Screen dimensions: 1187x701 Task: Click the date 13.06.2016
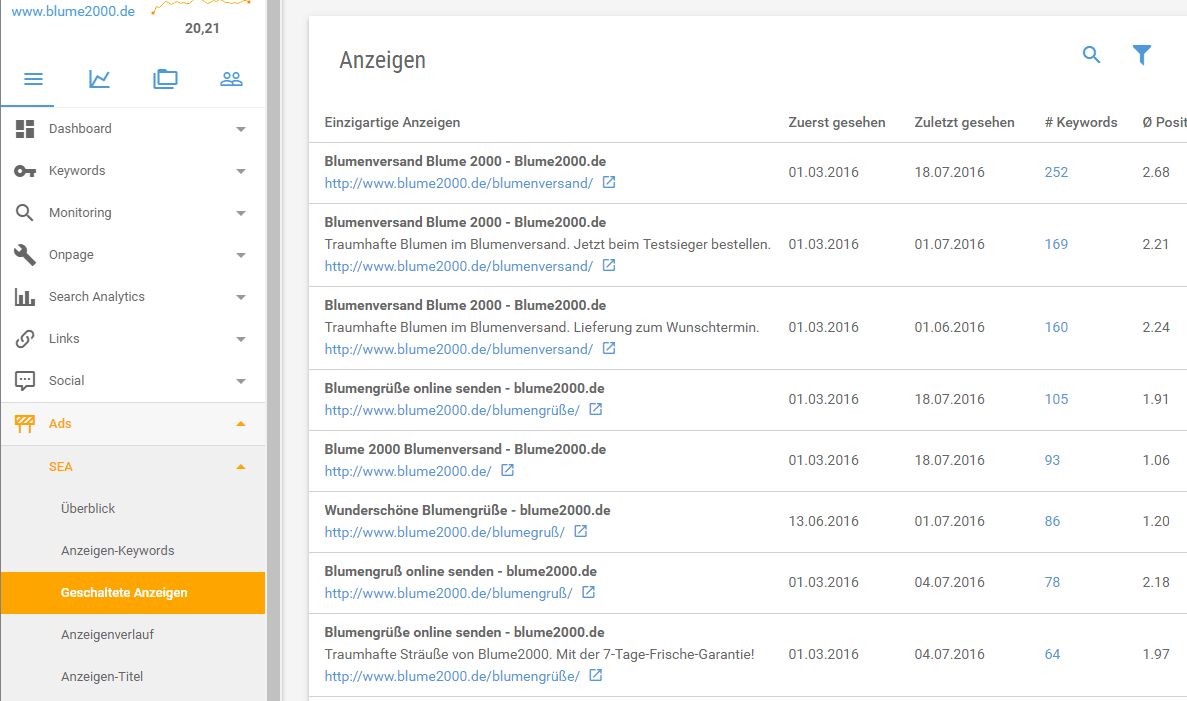(x=823, y=521)
